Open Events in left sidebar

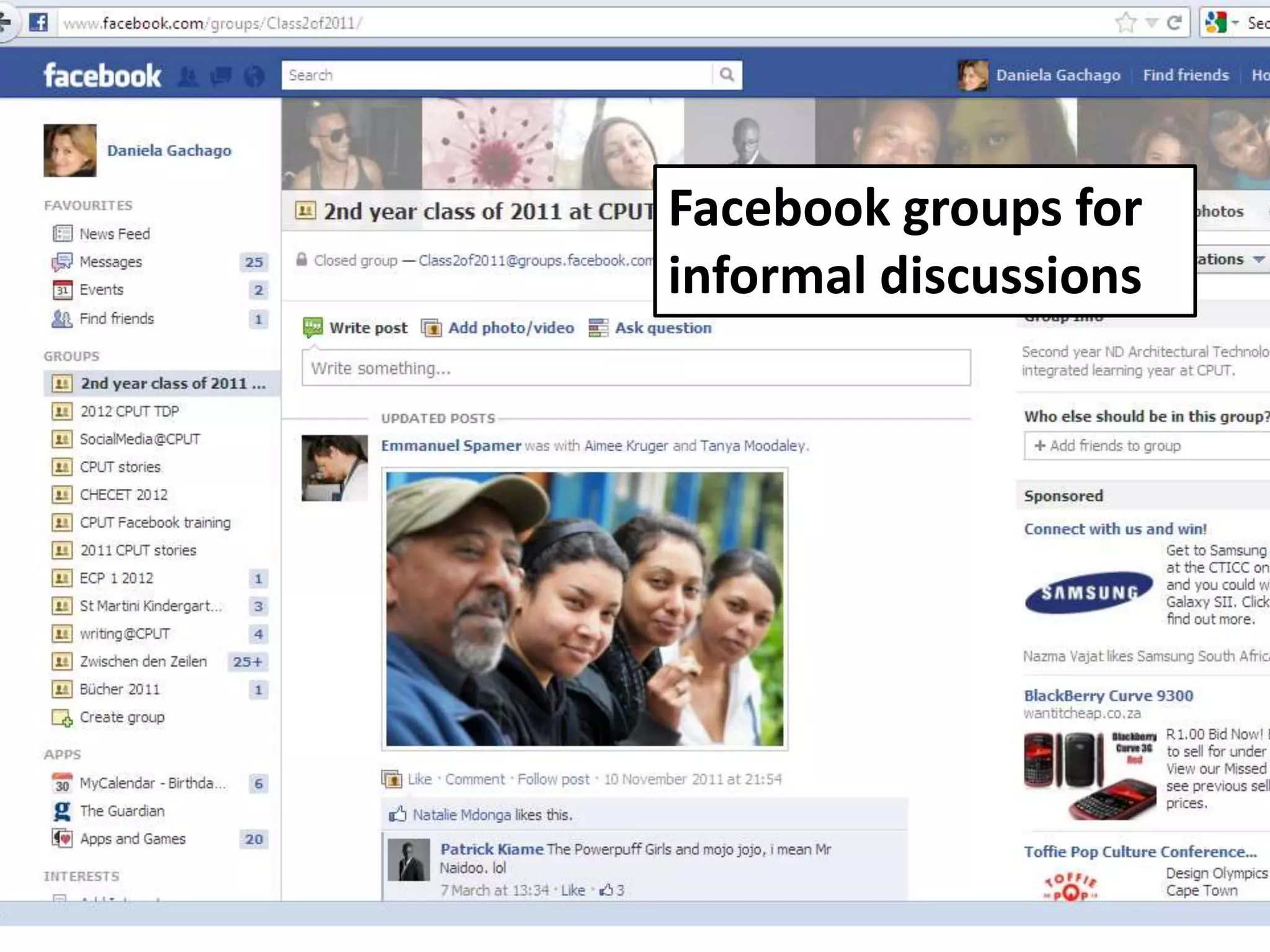pyautogui.click(x=101, y=289)
